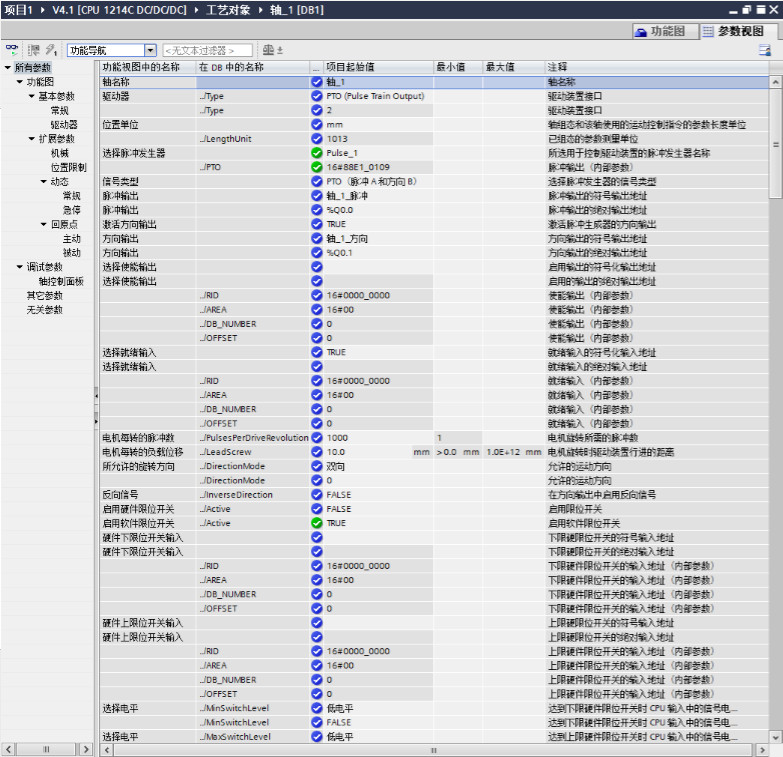Image resolution: width=783 pixels, height=757 pixels.
Task: Sort by 功能视图中的名称 column header
Action: (148, 67)
